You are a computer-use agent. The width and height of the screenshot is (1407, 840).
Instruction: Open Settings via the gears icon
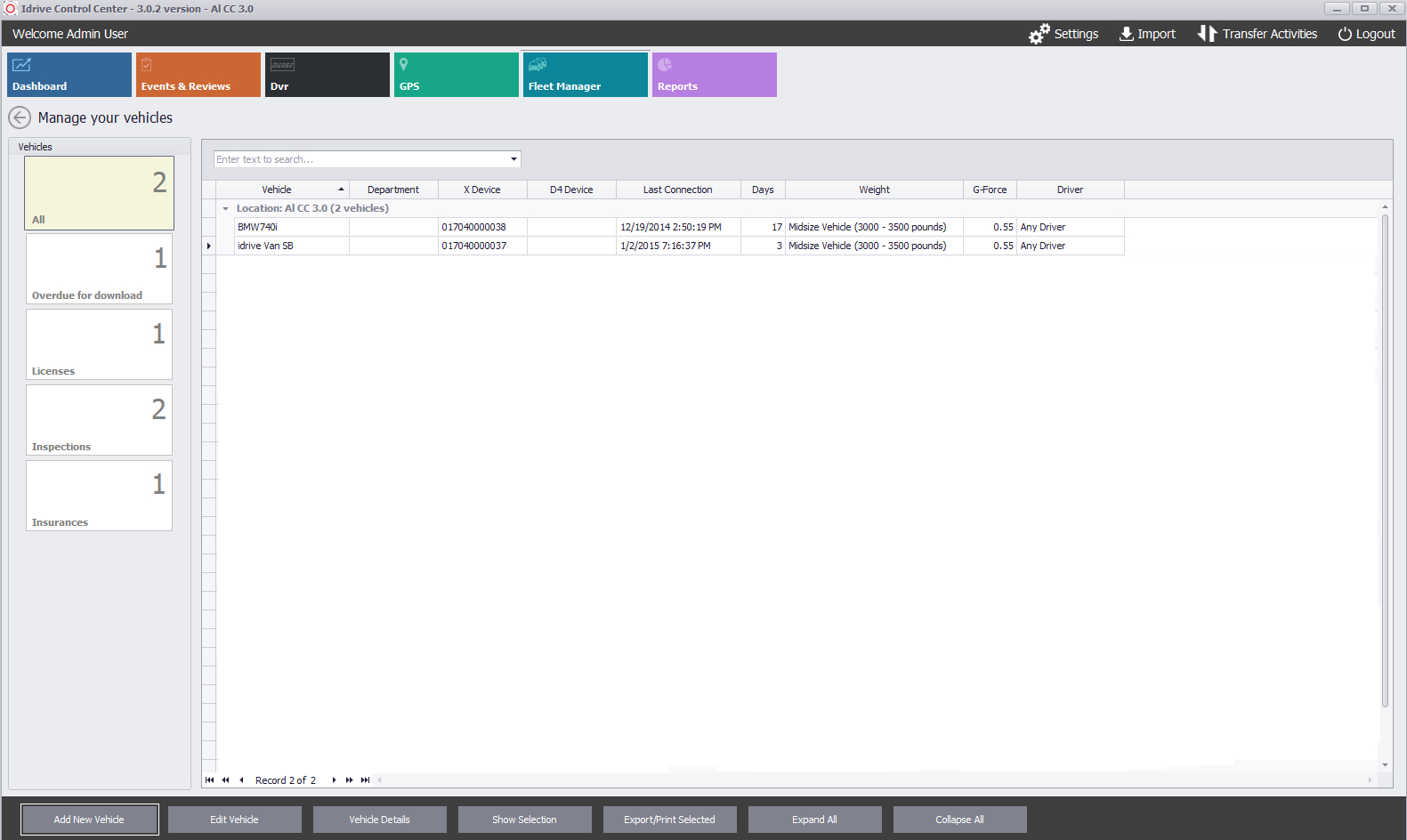(x=1039, y=34)
